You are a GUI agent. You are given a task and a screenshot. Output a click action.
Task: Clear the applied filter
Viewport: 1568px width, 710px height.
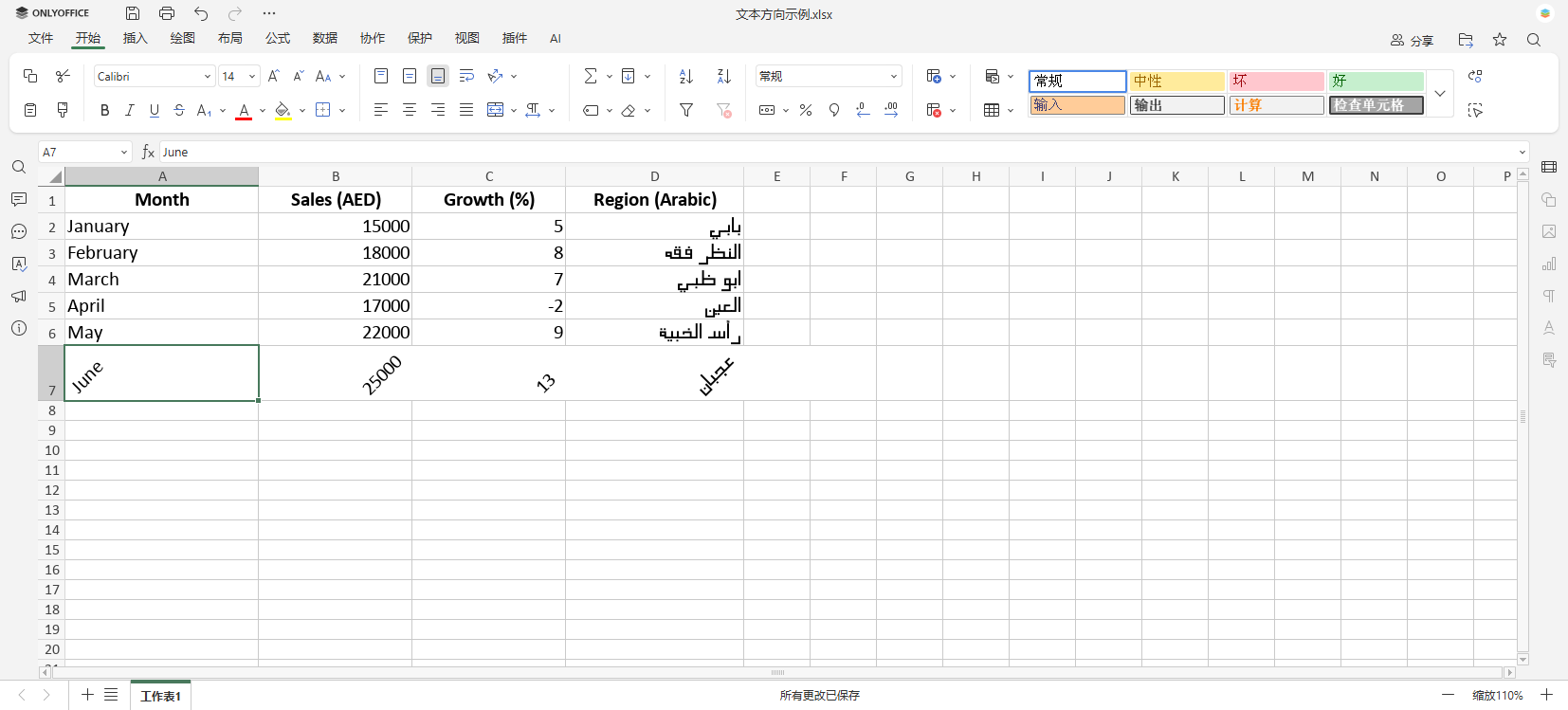pos(724,110)
